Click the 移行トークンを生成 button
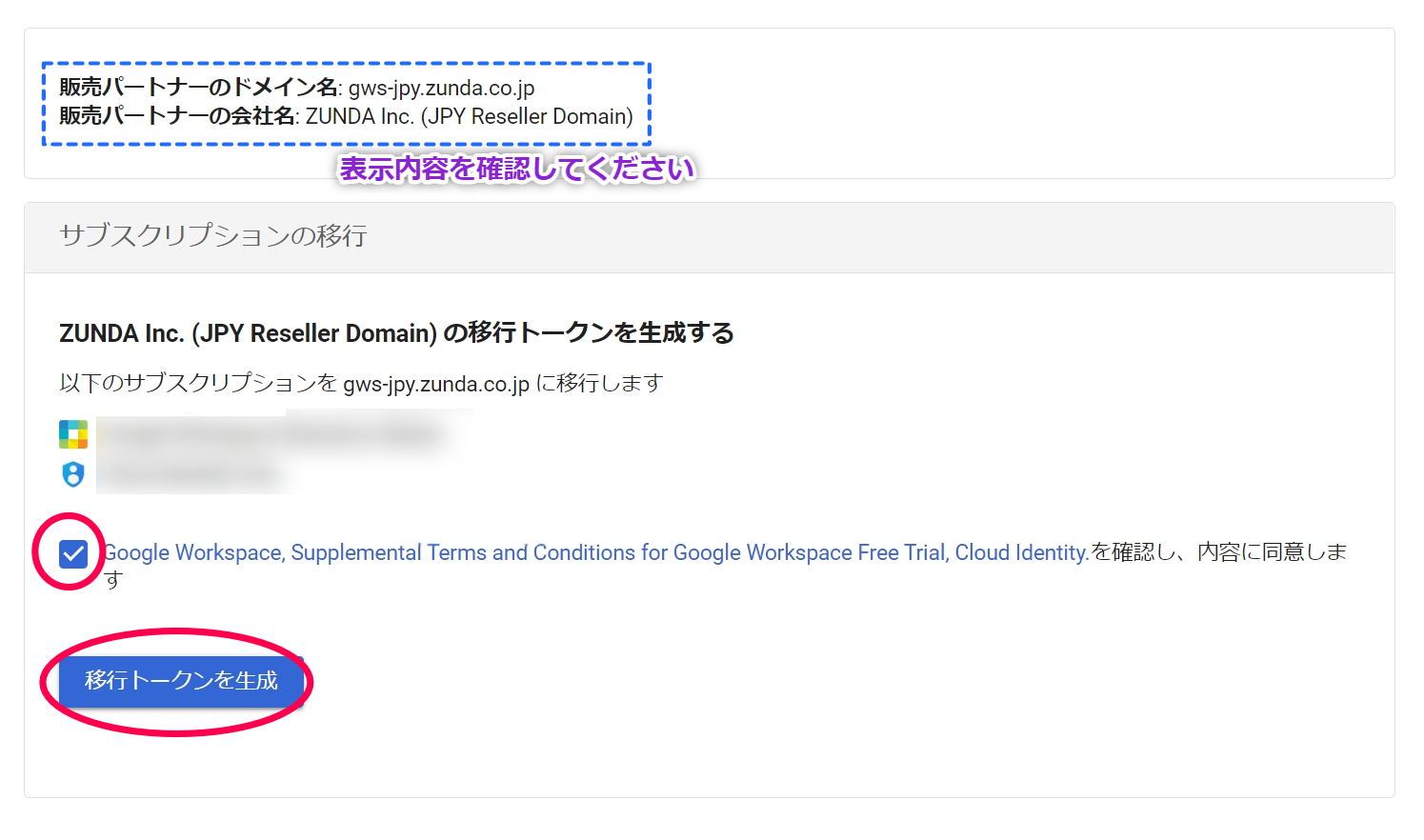Screen dimensions: 1424x840 181,680
